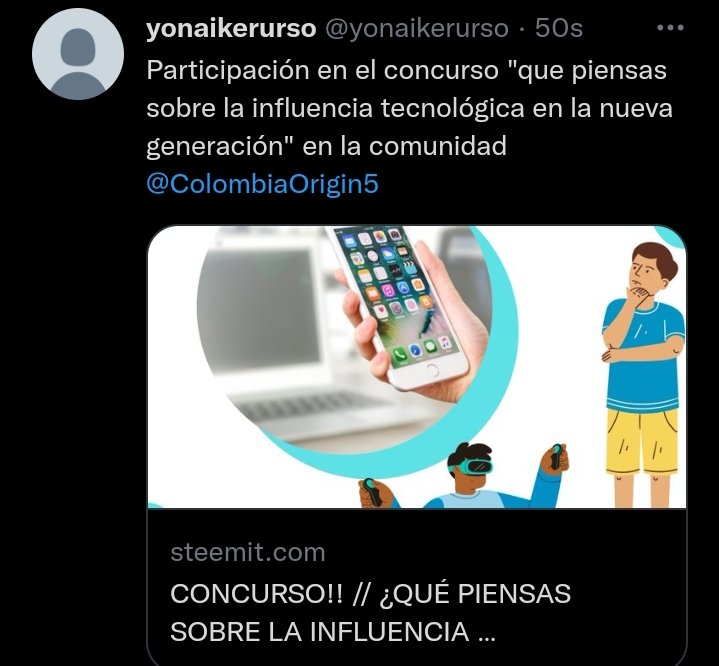Screen dimensions: 719x666
Task: Tap the kid wearing the VR headset
Action: point(463,477)
